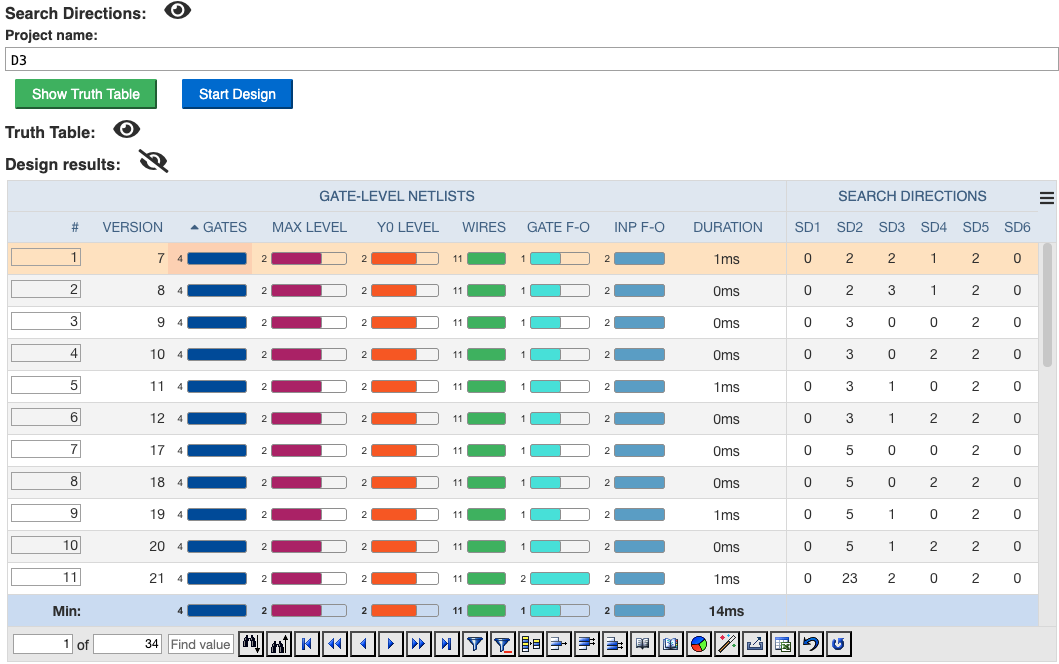This screenshot has height=664, width=1059.
Task: Sort by DURATION column header
Action: [727, 228]
